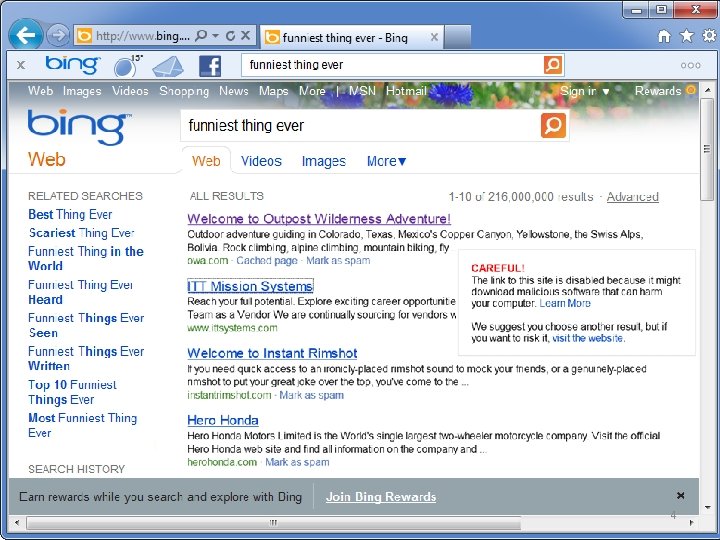The width and height of the screenshot is (720, 540).
Task: Mark herohonda.com result as spam
Action: 297,462
